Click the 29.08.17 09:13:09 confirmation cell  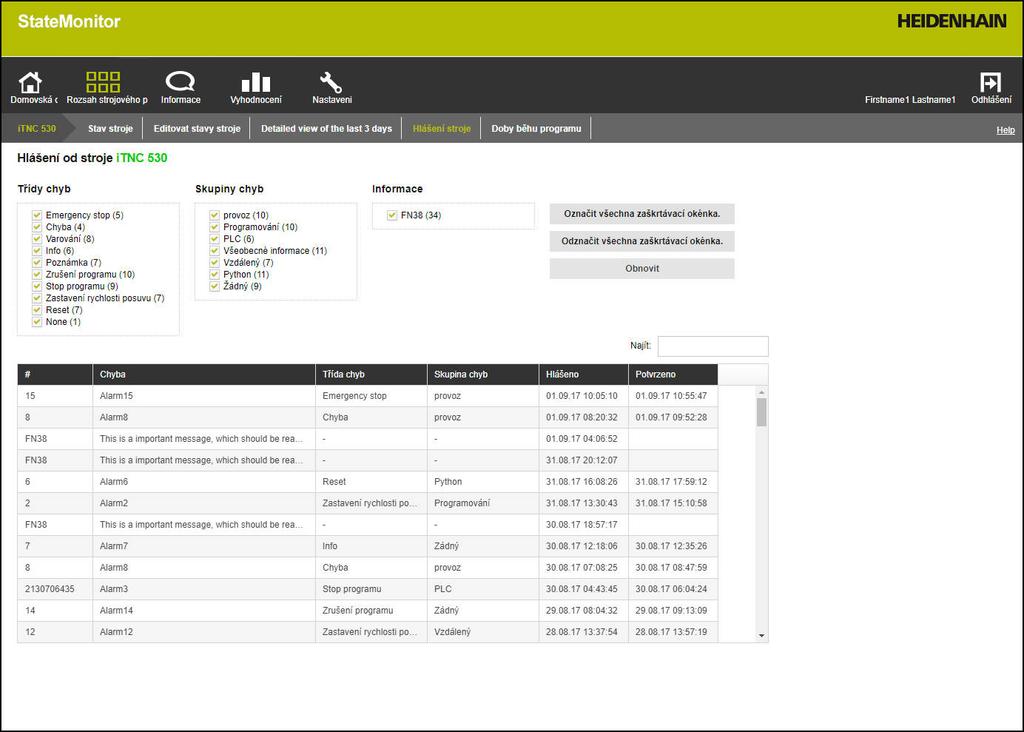[673, 611]
